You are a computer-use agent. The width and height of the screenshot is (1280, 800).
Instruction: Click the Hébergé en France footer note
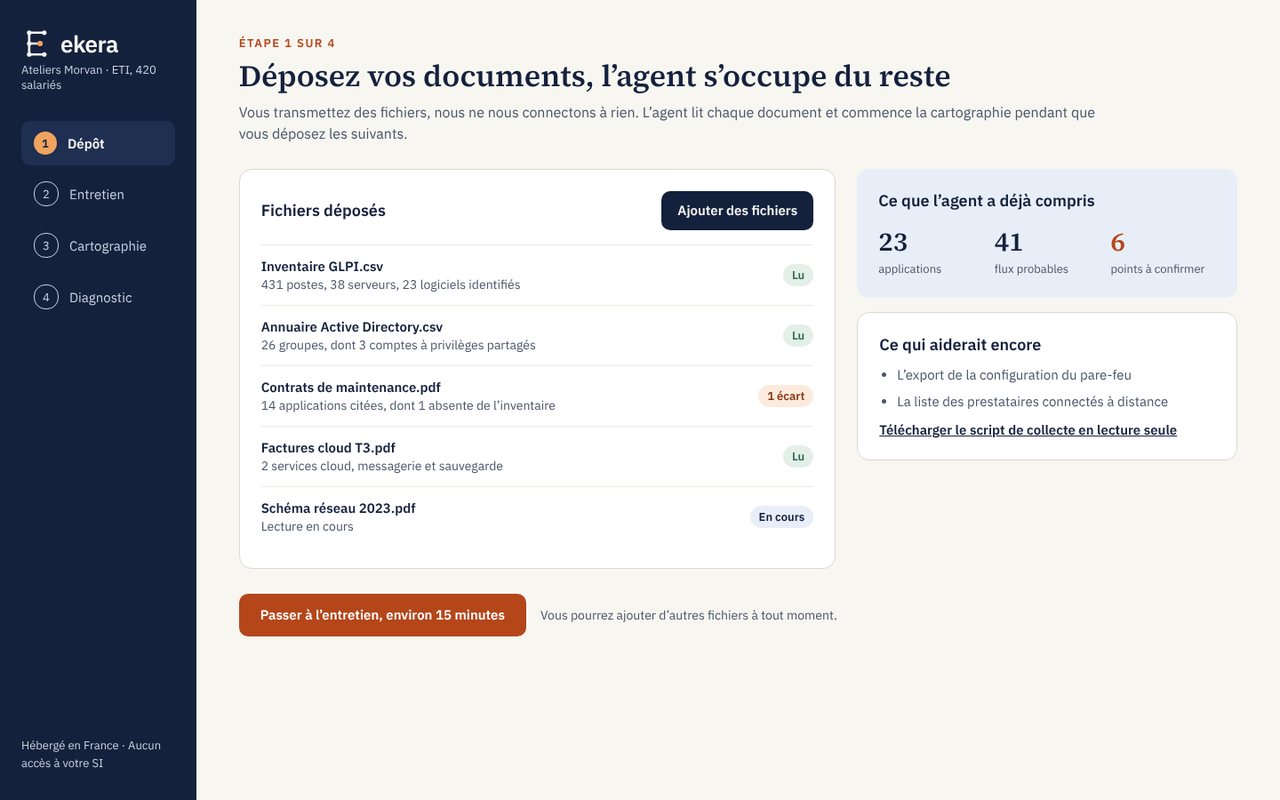point(91,754)
